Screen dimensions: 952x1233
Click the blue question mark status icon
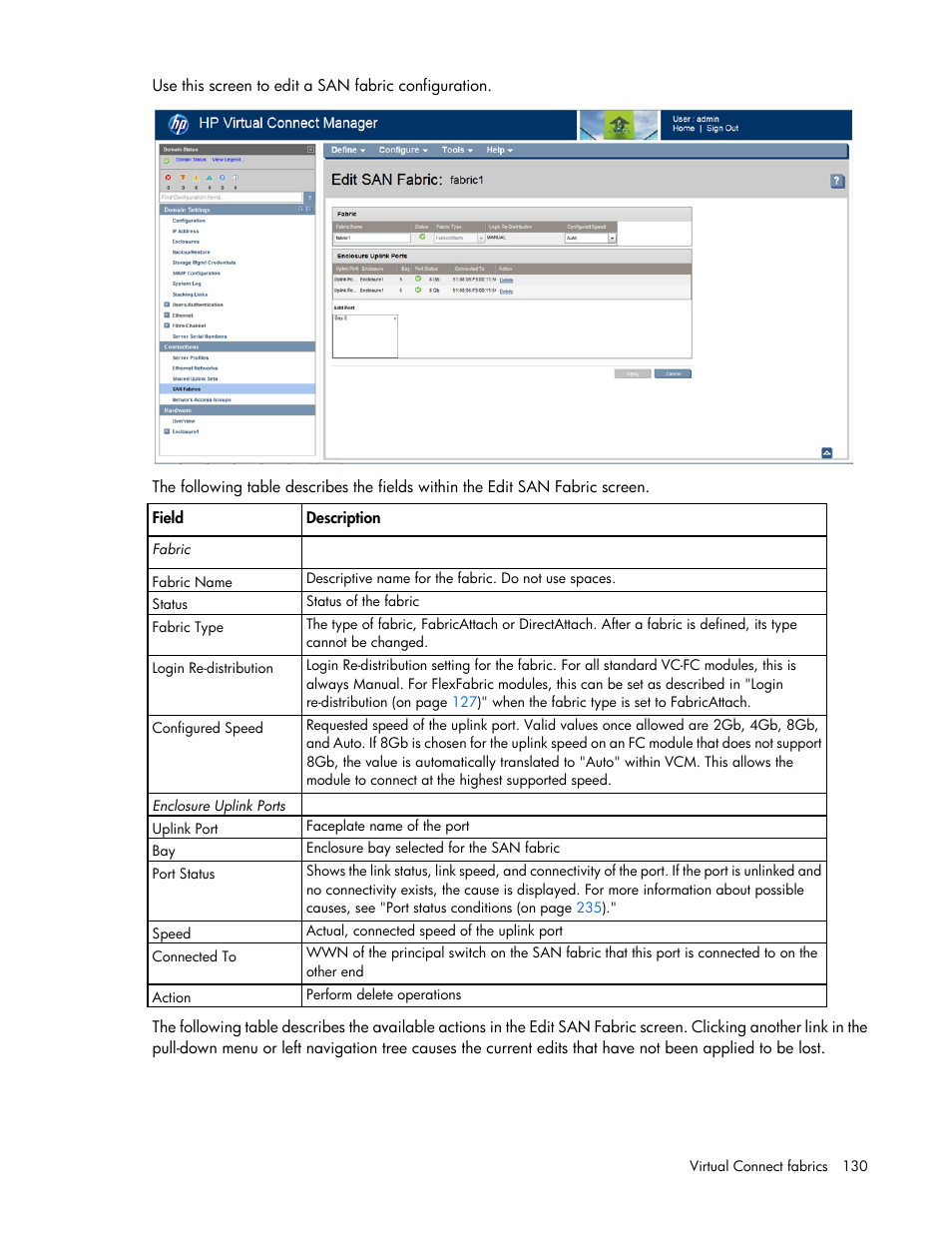pyautogui.click(x=223, y=178)
